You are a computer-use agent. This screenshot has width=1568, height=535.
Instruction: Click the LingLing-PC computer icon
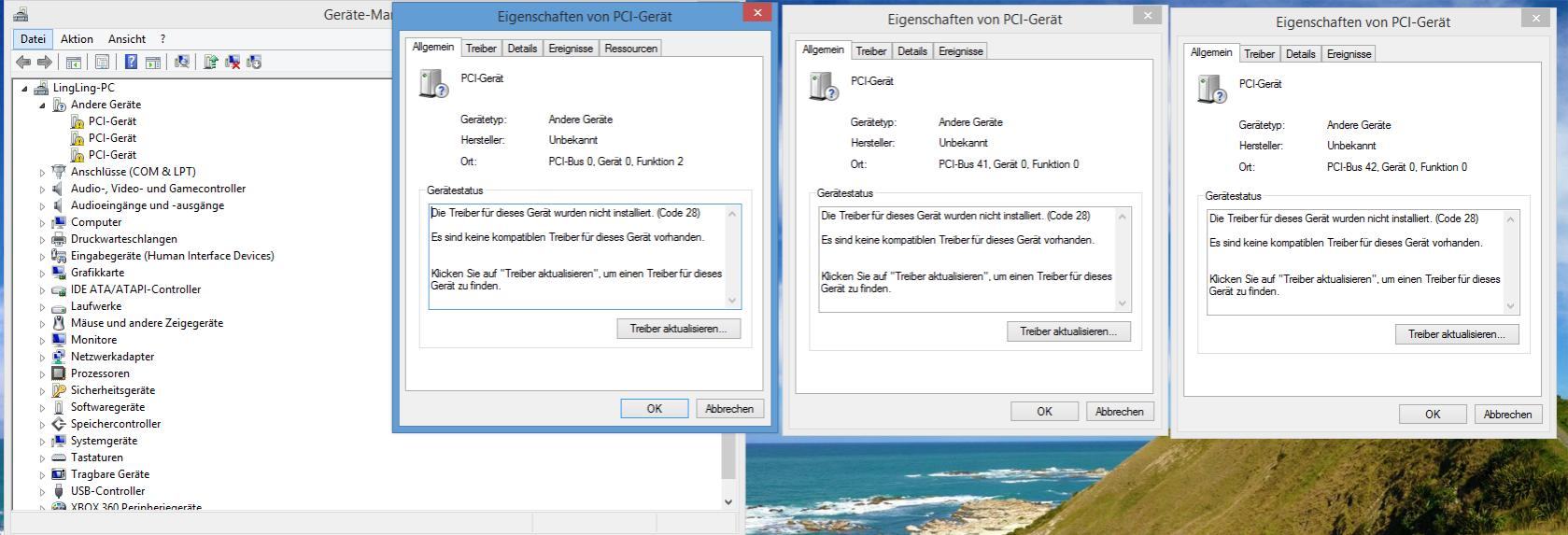41,88
